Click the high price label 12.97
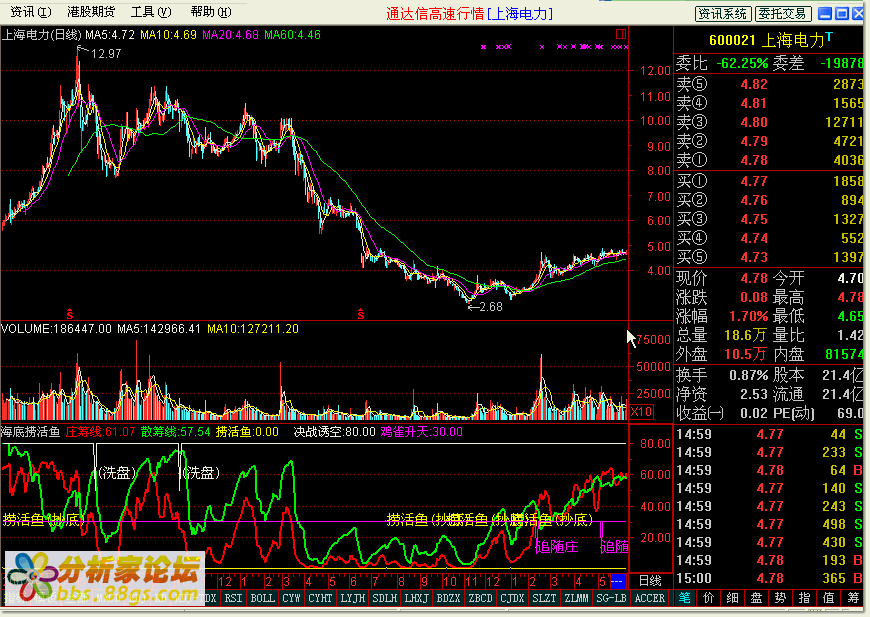870x617 pixels. click(x=106, y=54)
